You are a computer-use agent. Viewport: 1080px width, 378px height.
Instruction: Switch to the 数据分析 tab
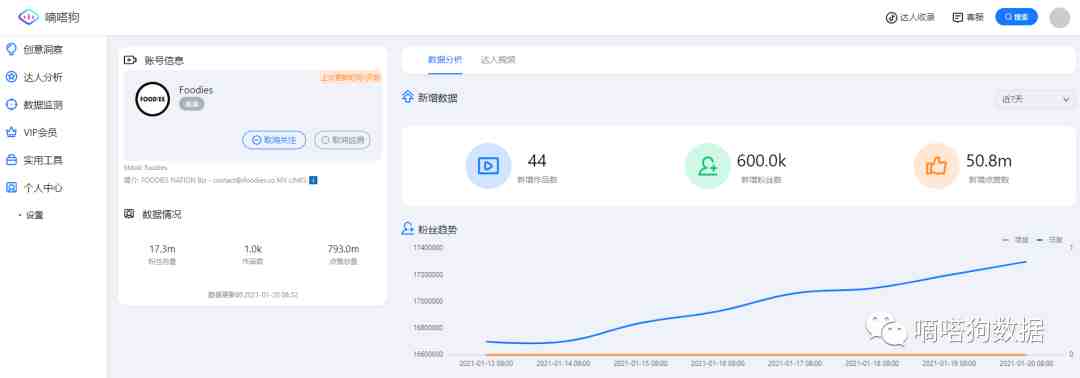445,60
